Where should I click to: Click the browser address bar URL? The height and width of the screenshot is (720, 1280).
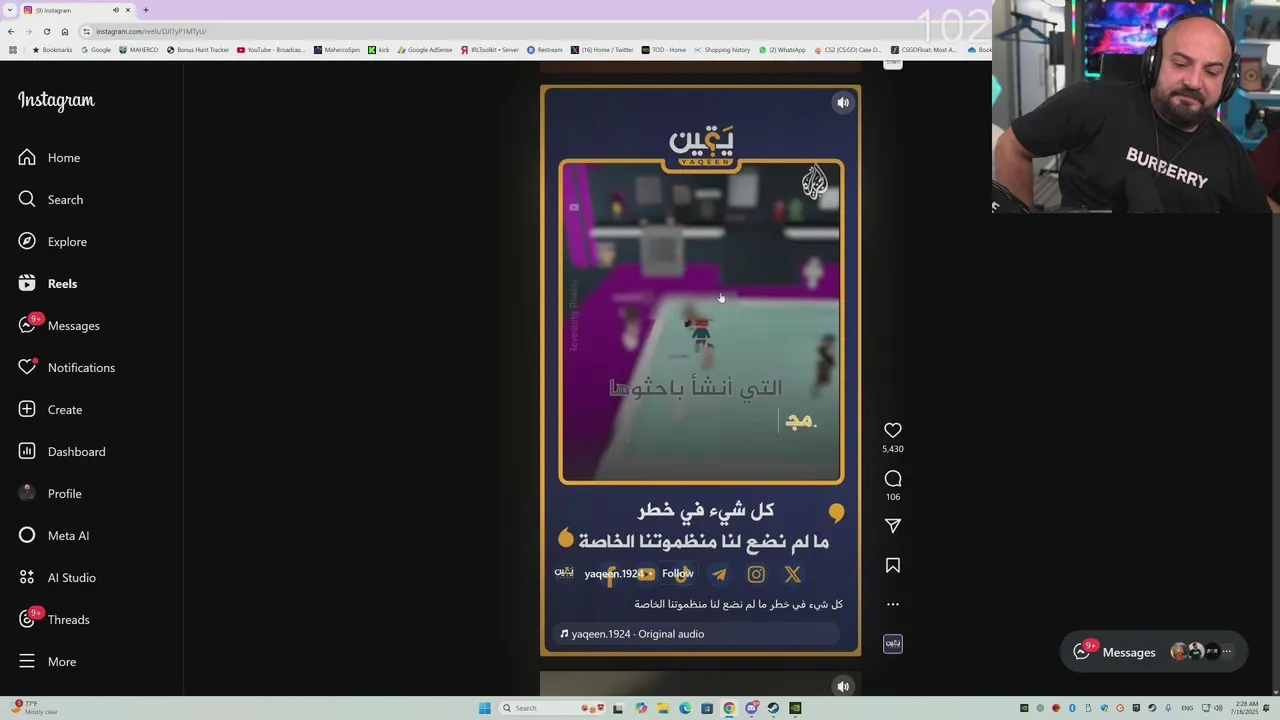tap(151, 31)
